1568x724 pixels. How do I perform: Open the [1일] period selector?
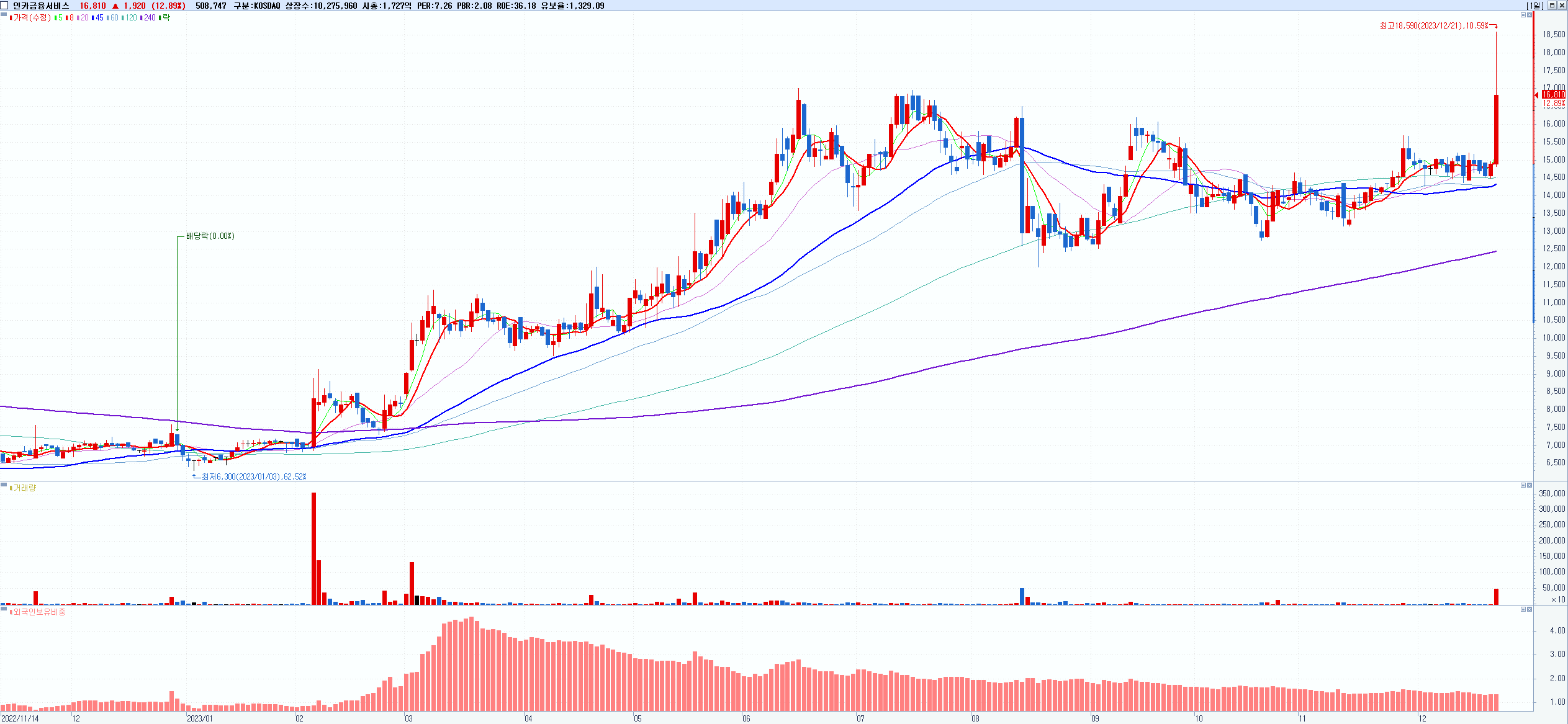pyautogui.click(x=1534, y=6)
